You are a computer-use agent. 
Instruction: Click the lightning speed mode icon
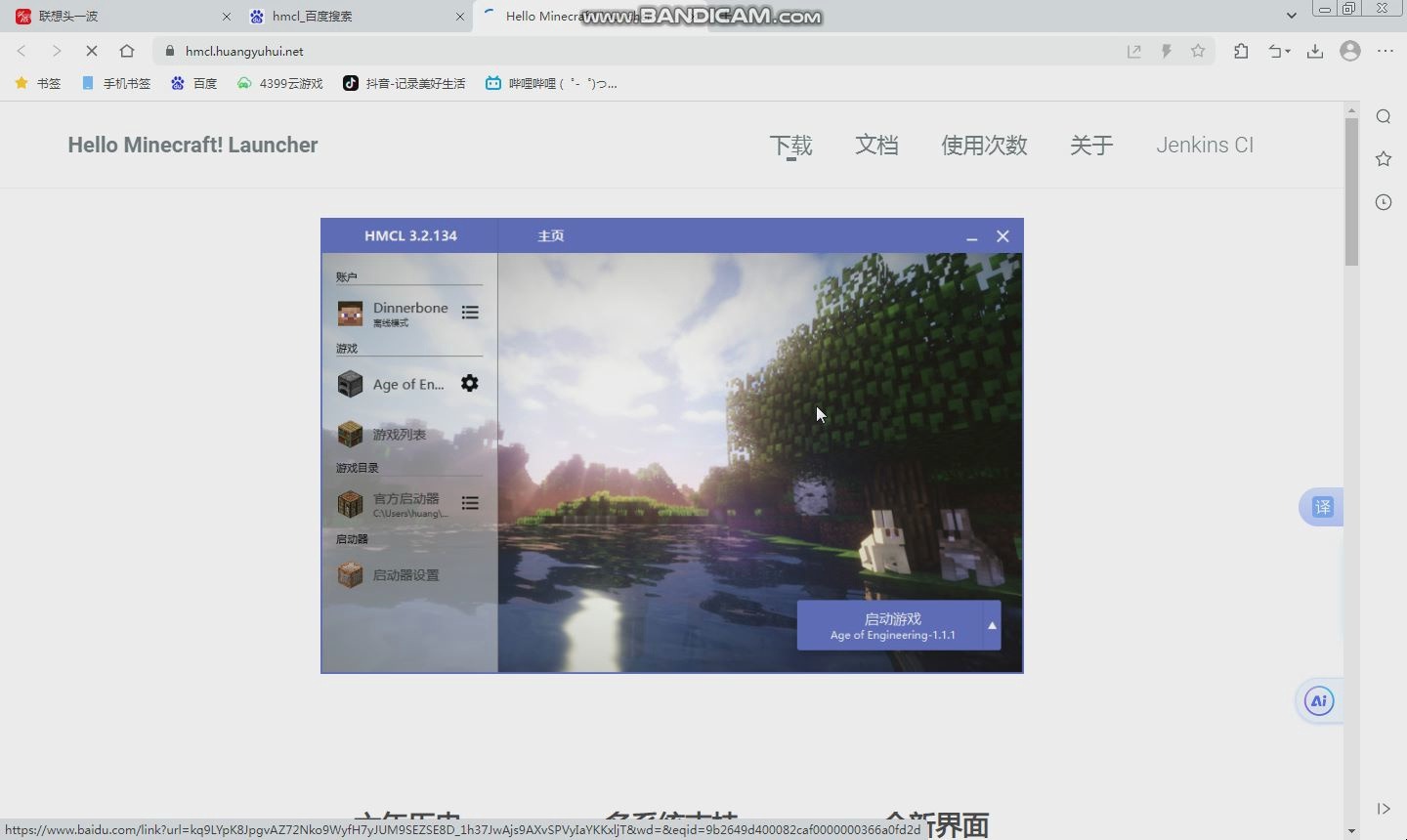[x=1167, y=52]
